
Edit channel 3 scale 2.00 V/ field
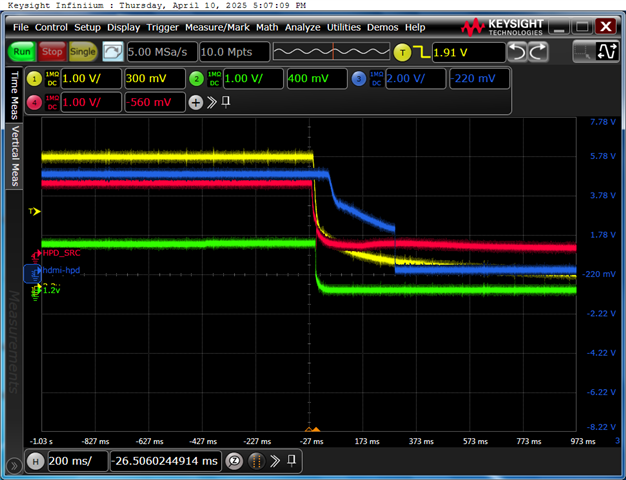(416, 78)
